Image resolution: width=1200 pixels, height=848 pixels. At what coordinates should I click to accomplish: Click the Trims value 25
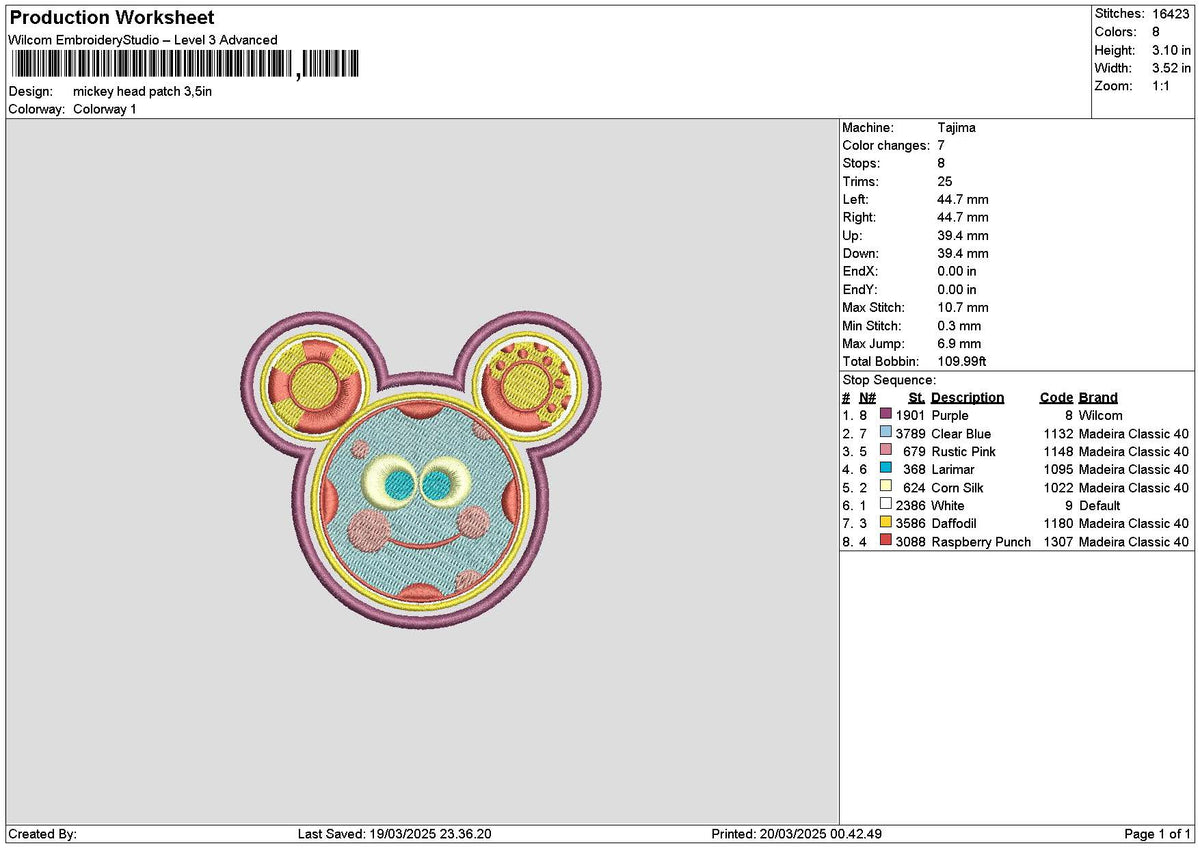pos(944,181)
